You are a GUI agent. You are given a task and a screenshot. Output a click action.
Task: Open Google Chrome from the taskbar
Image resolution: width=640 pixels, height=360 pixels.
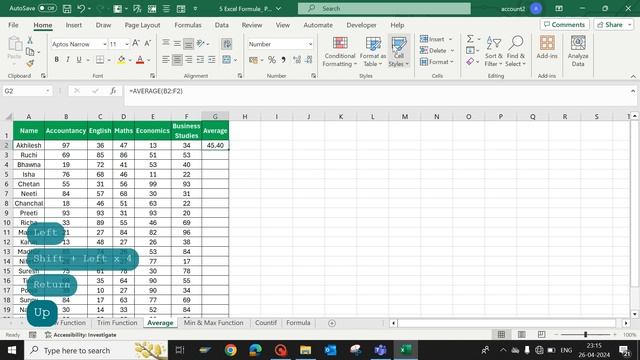point(231,350)
